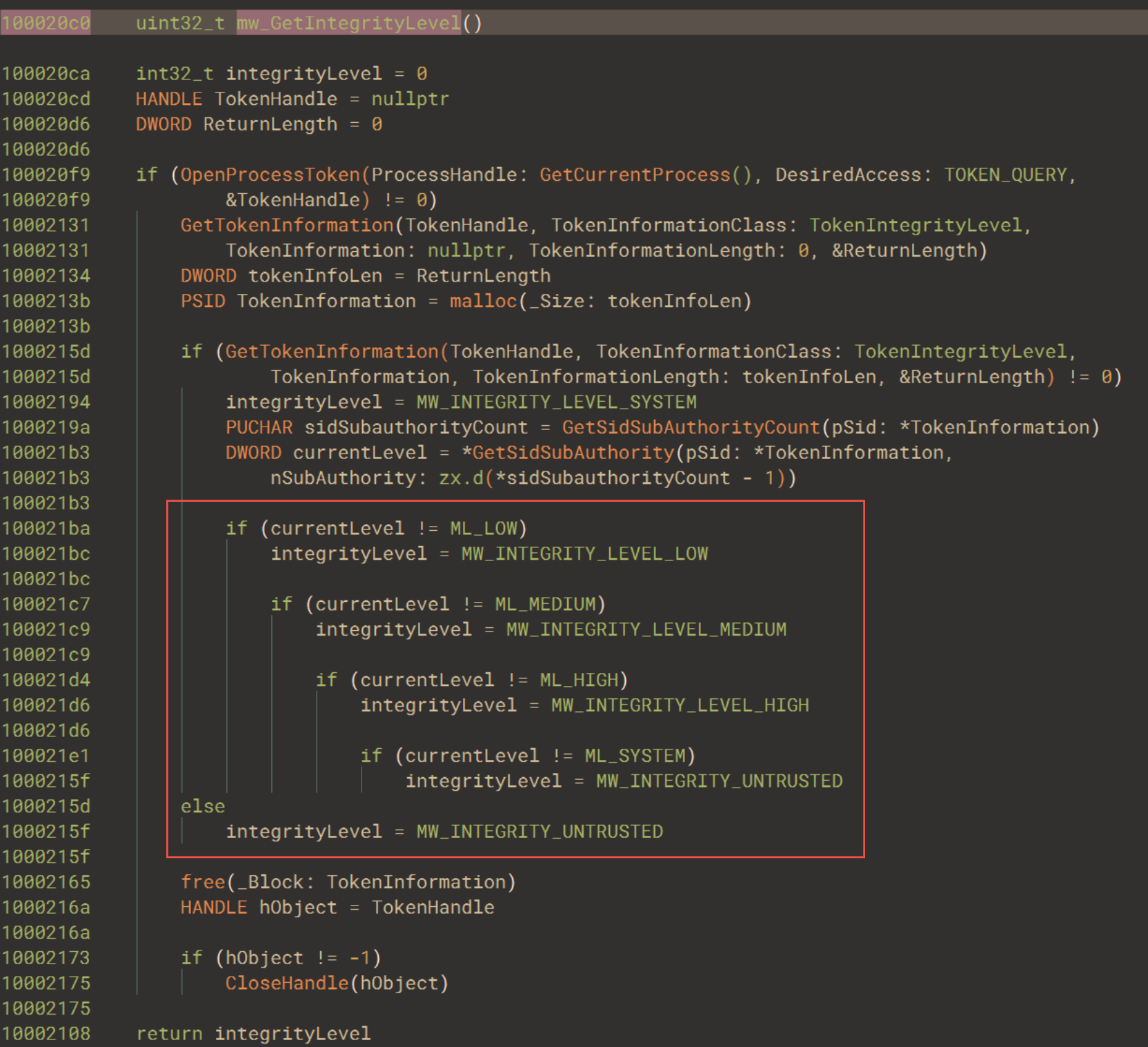Select the mw_GetIntegrityLevel function name
The image size is (1148, 1047).
pos(348,23)
